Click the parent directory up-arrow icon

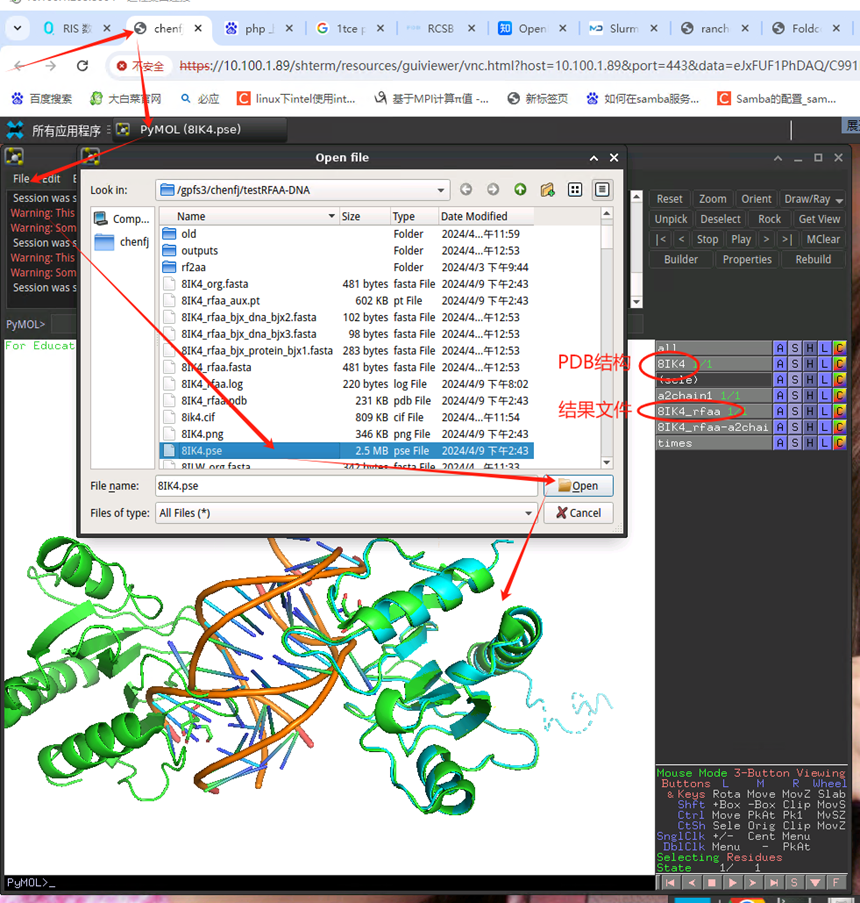[520, 189]
